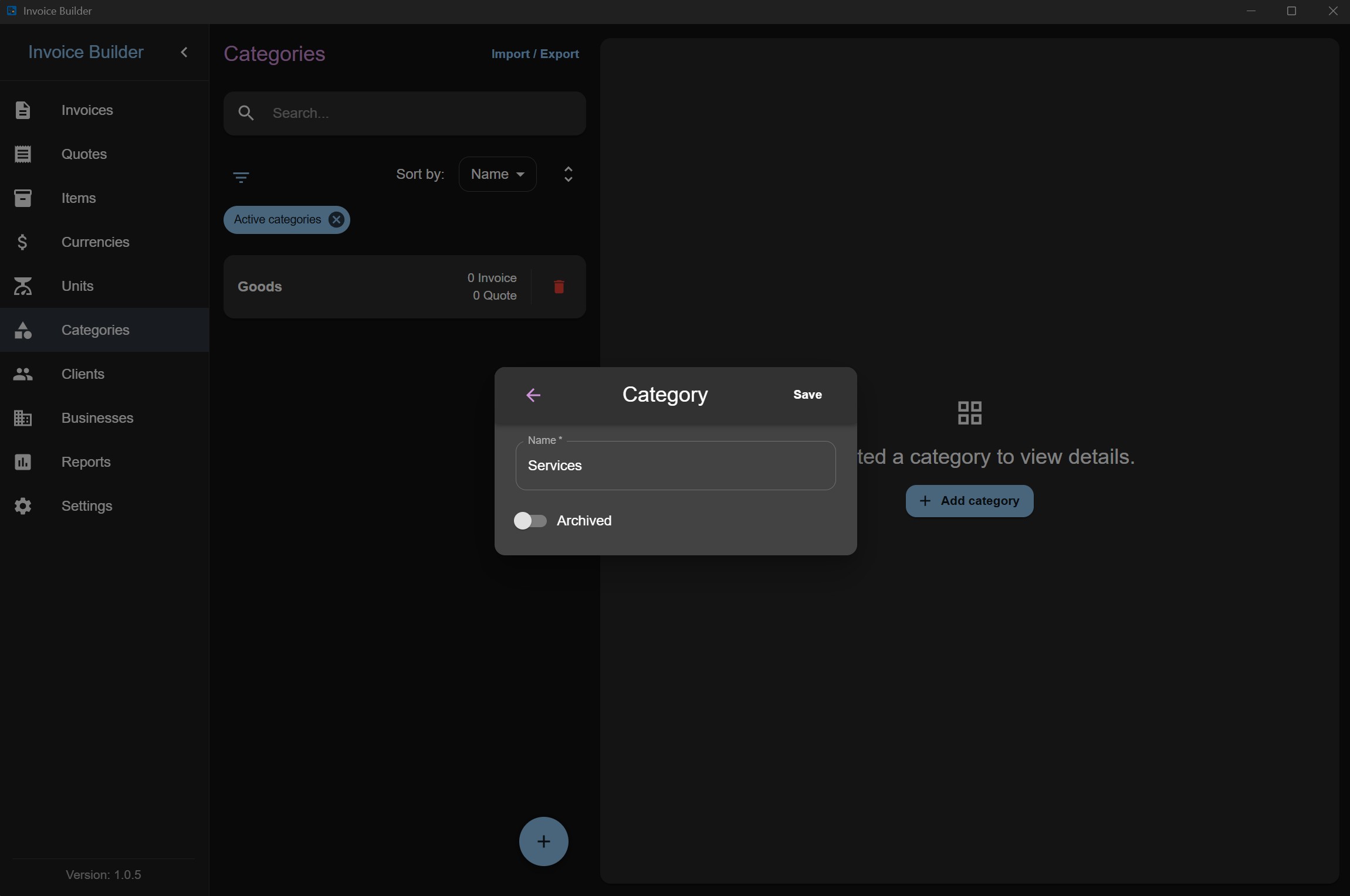Click the Version: 1.0.5 text

tap(103, 875)
